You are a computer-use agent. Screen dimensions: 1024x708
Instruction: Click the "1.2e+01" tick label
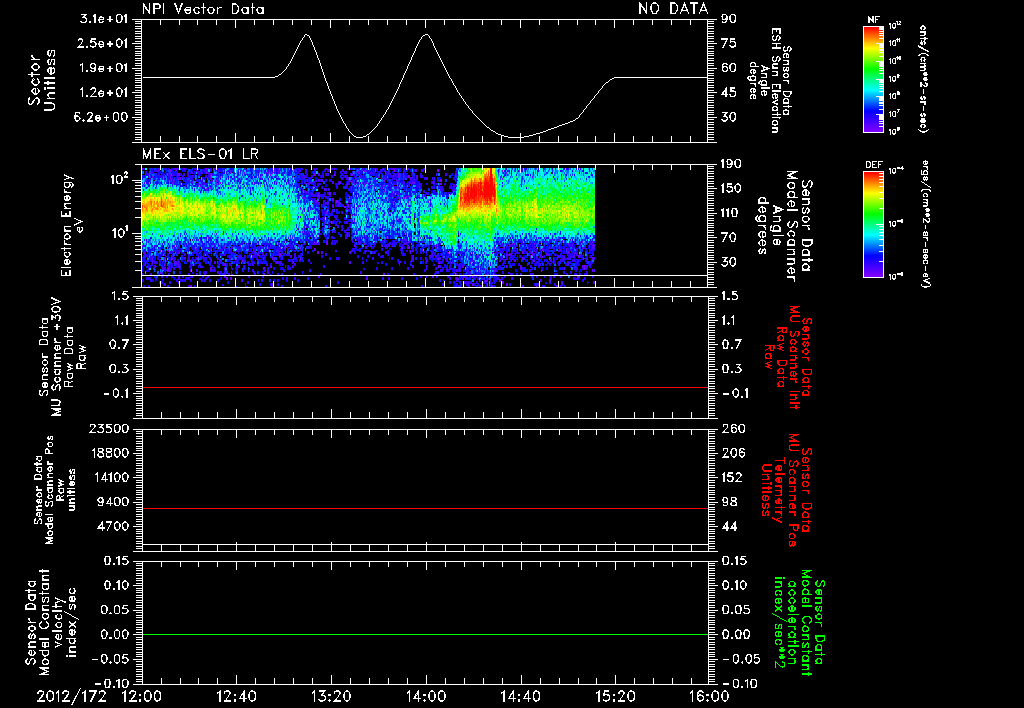click(104, 93)
